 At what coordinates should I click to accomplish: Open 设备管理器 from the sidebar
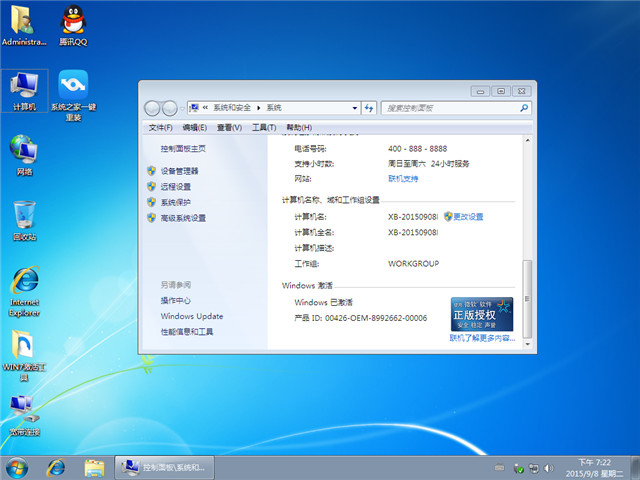click(x=179, y=171)
